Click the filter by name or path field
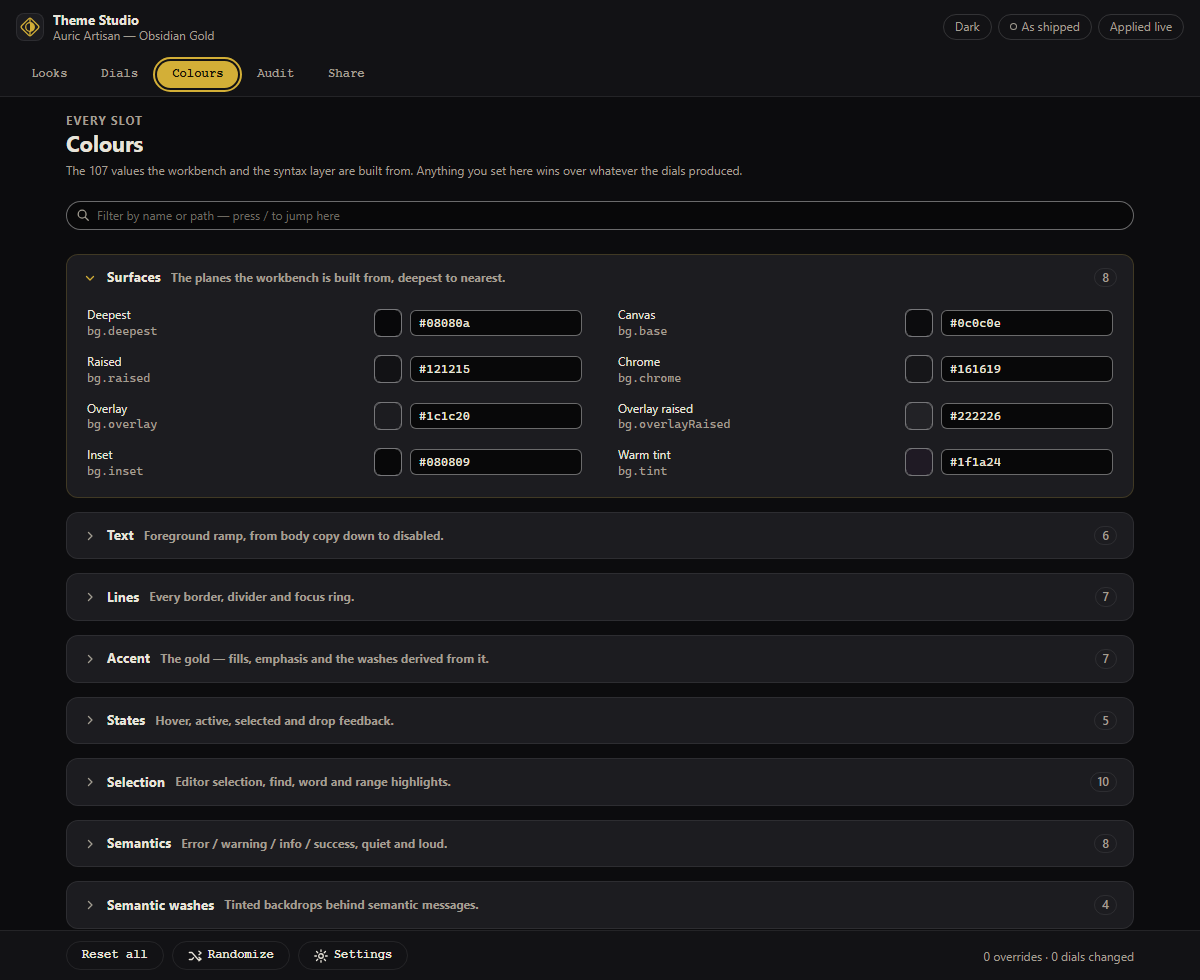This screenshot has width=1200, height=980. point(599,216)
